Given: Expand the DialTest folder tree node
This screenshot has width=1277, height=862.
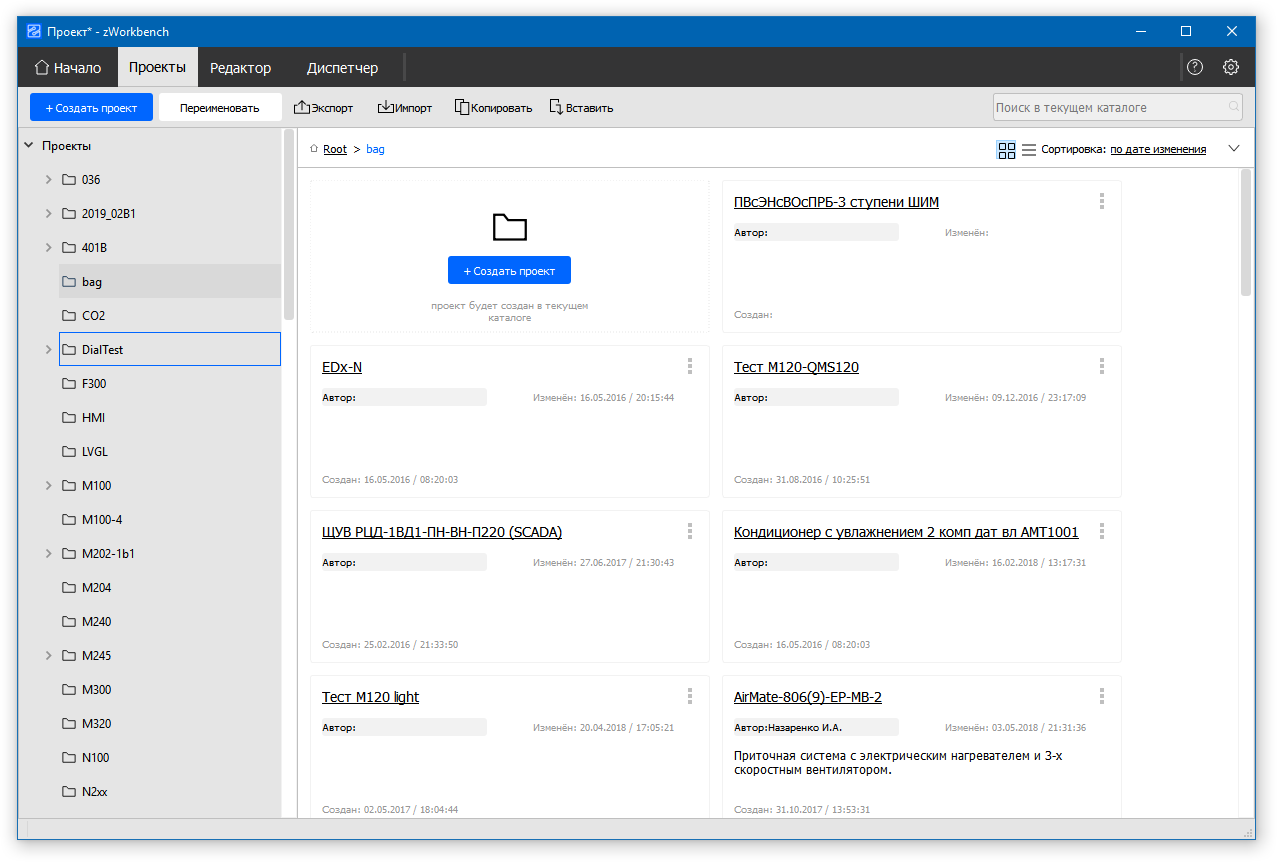Looking at the screenshot, I should pos(48,350).
